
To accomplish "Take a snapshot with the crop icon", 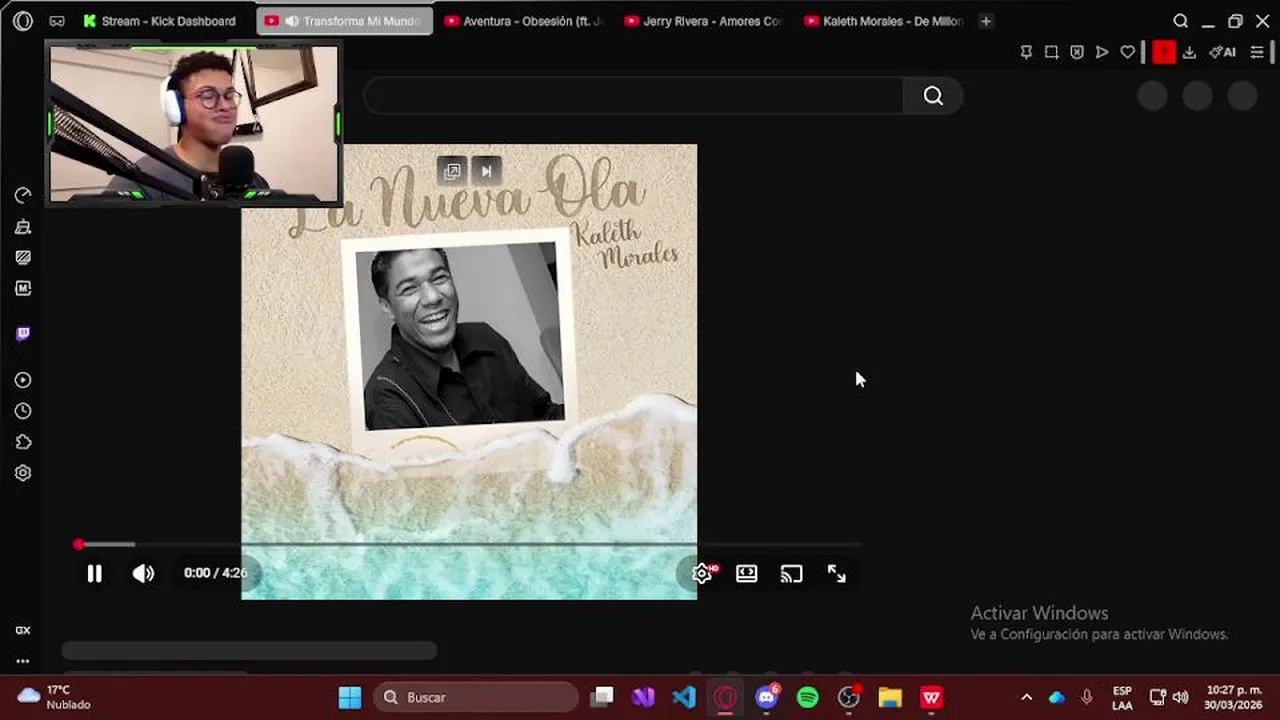I will [x=1051, y=52].
